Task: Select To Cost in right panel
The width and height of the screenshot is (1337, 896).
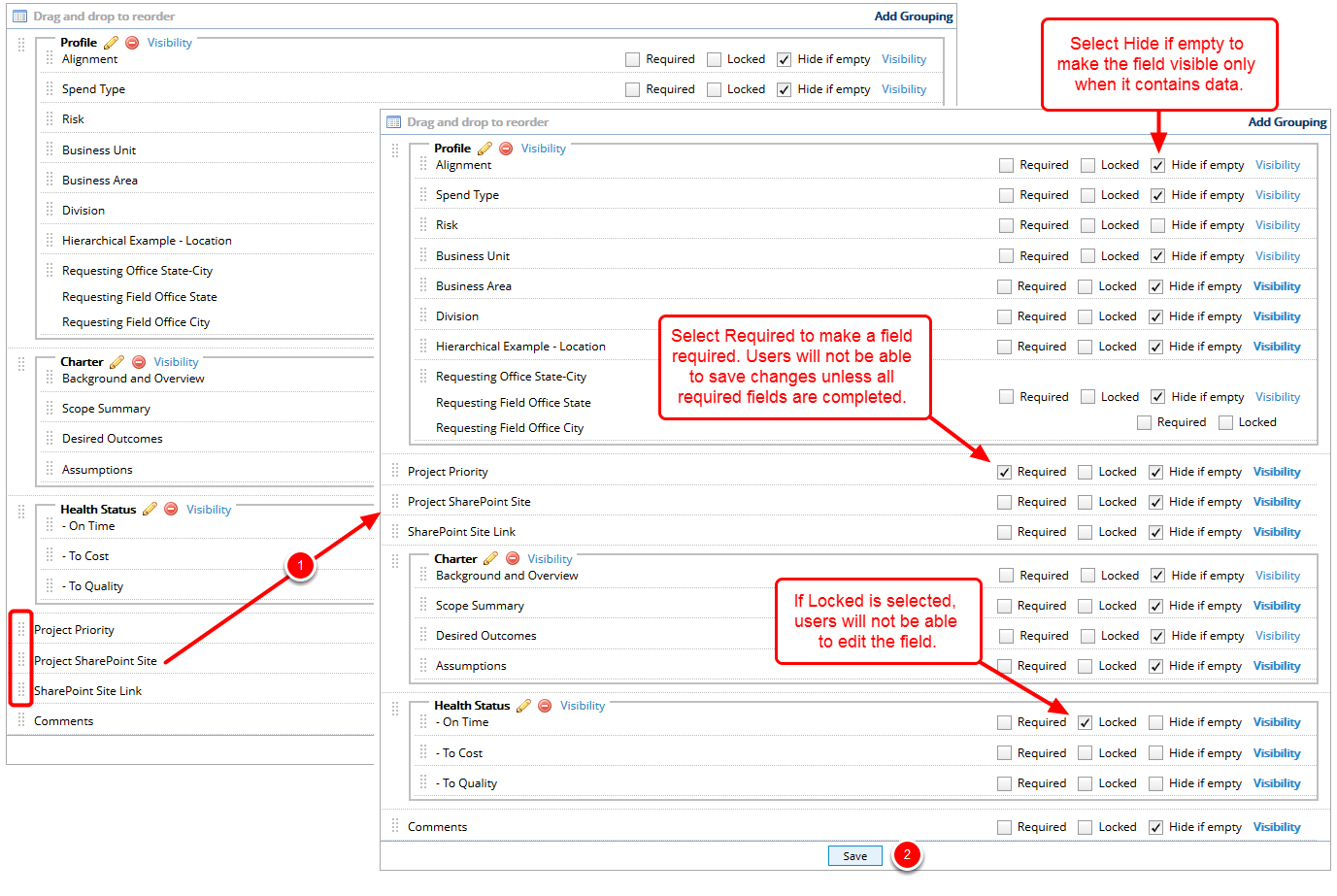Action: pyautogui.click(x=459, y=753)
